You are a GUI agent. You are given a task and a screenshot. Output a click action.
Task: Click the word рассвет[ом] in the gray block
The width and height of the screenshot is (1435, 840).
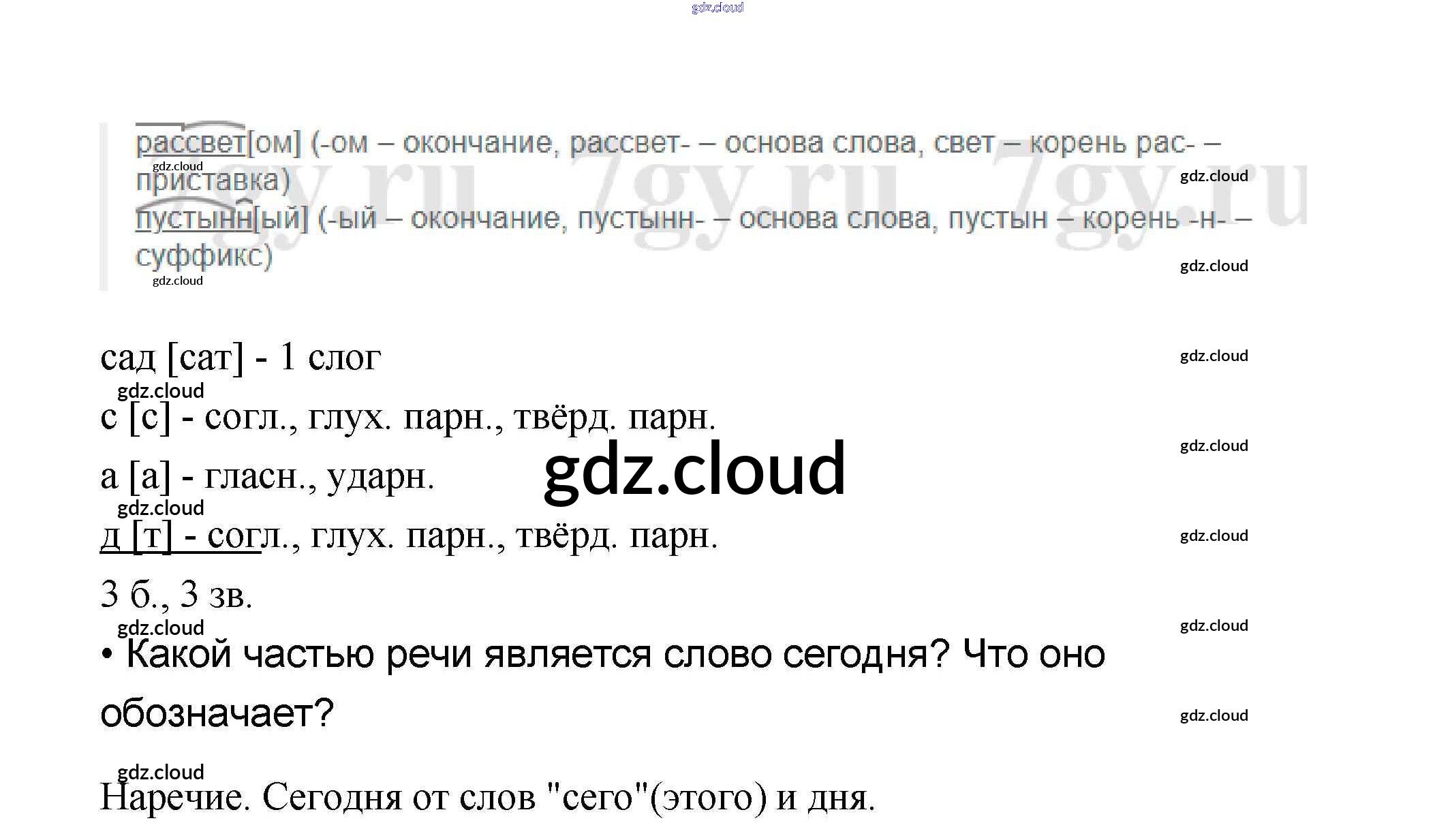[218, 143]
